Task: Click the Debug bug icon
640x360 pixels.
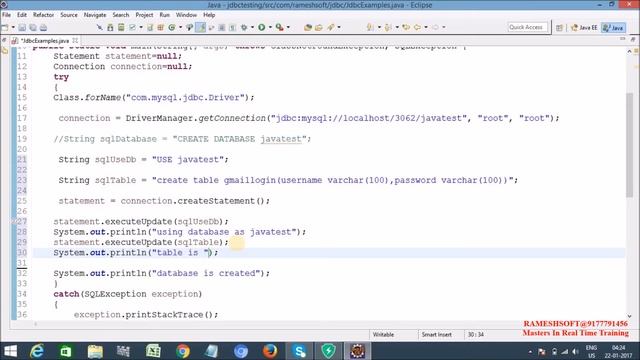Action: pos(244,27)
